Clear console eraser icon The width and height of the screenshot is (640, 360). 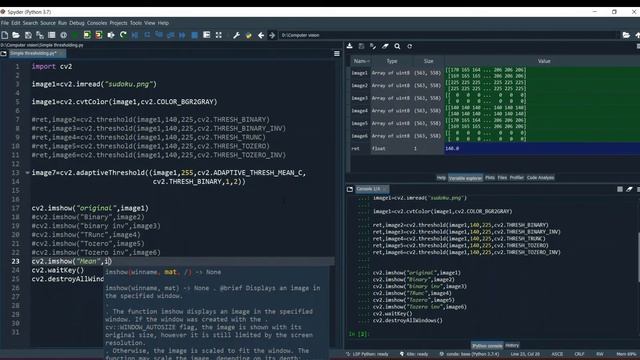(629, 189)
